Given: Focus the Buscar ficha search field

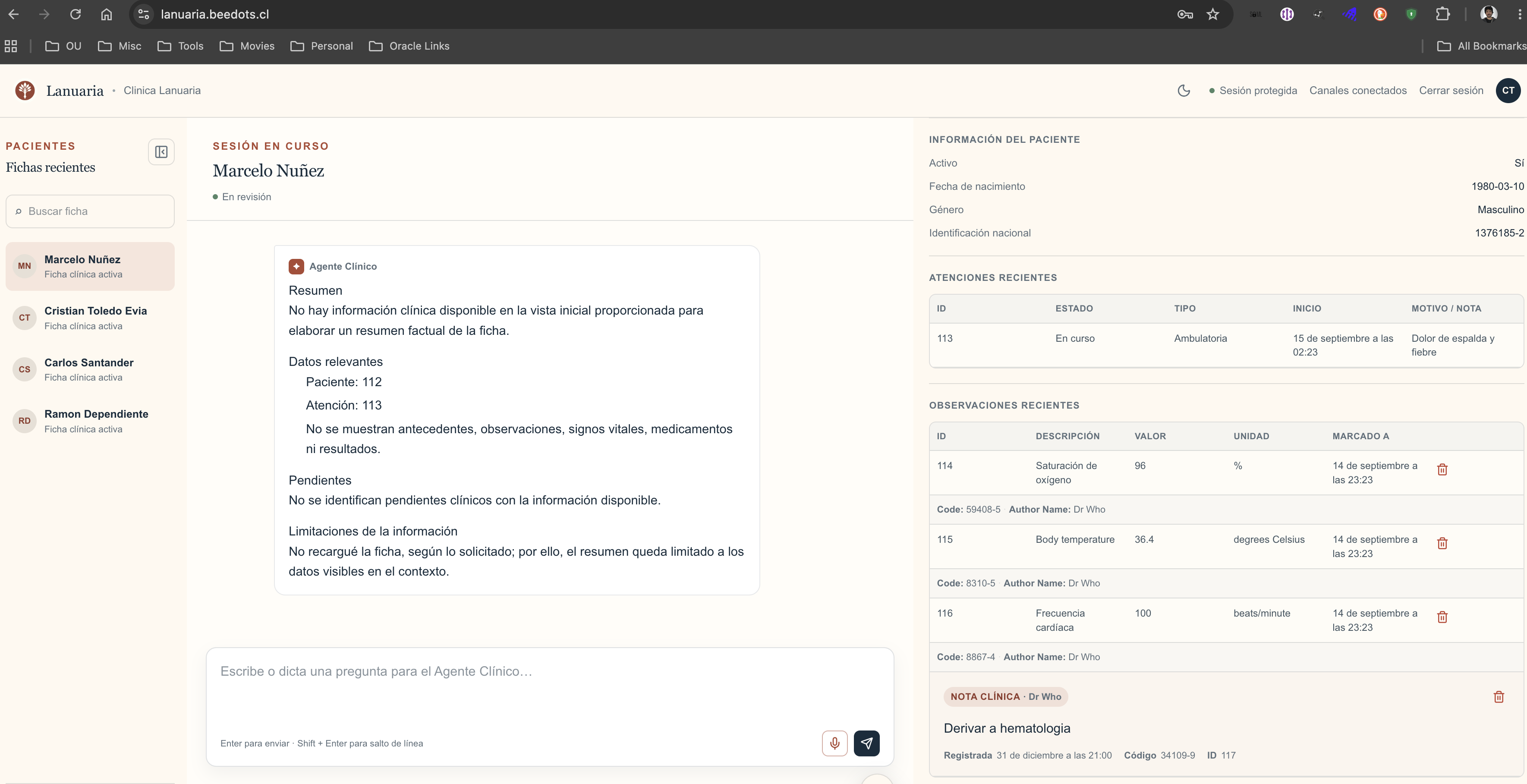Looking at the screenshot, I should [90, 211].
